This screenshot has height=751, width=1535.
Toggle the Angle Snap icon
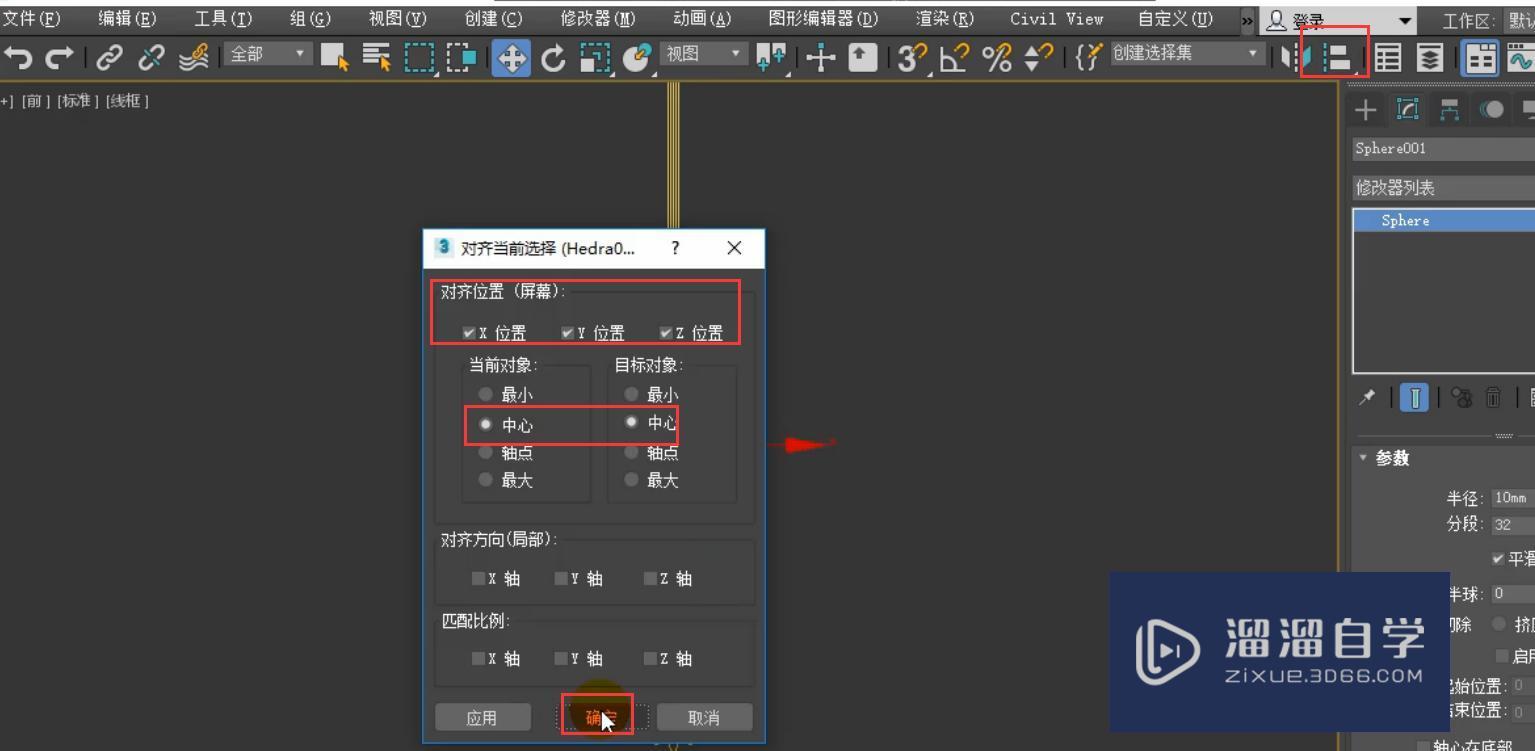pyautogui.click(x=954, y=58)
